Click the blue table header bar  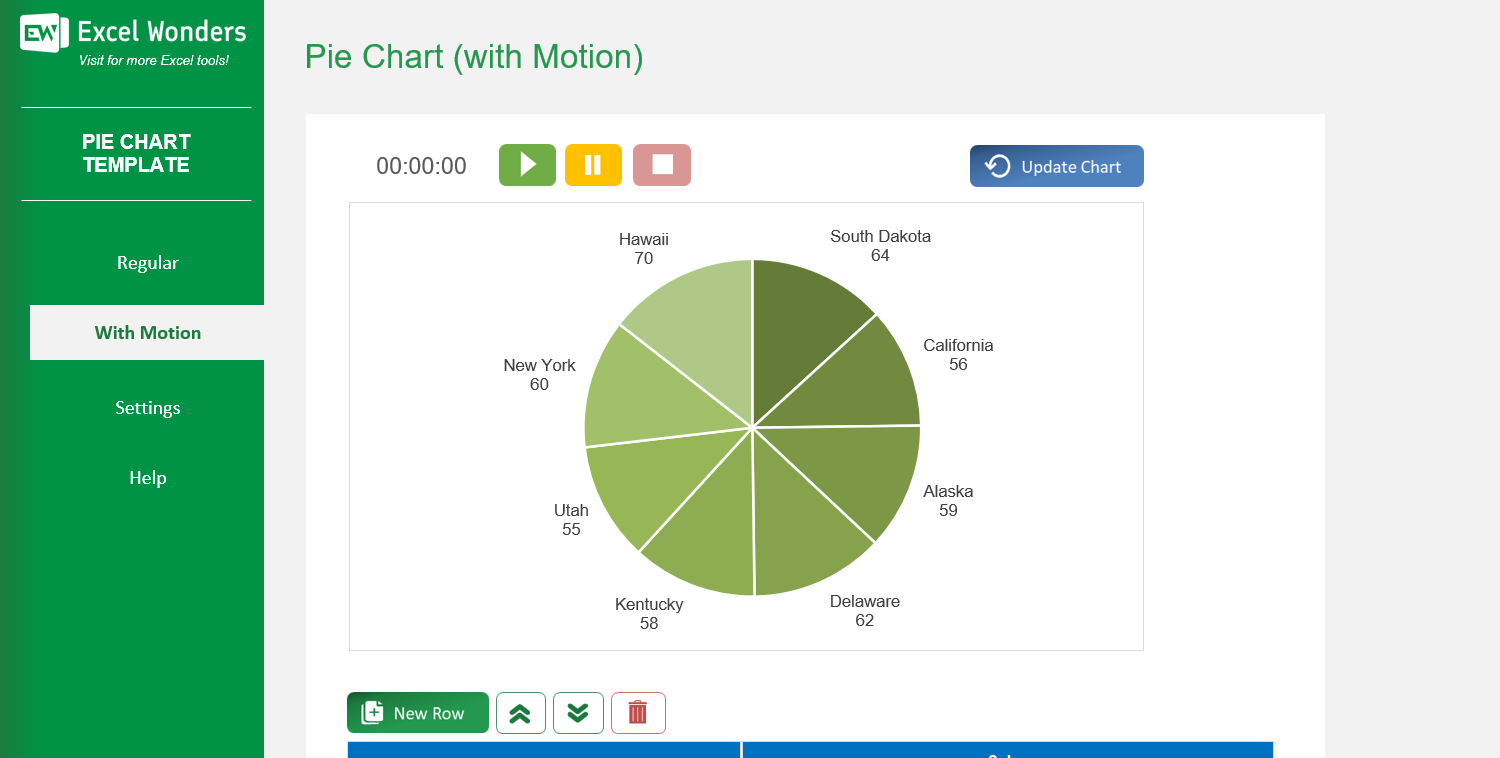[x=810, y=749]
